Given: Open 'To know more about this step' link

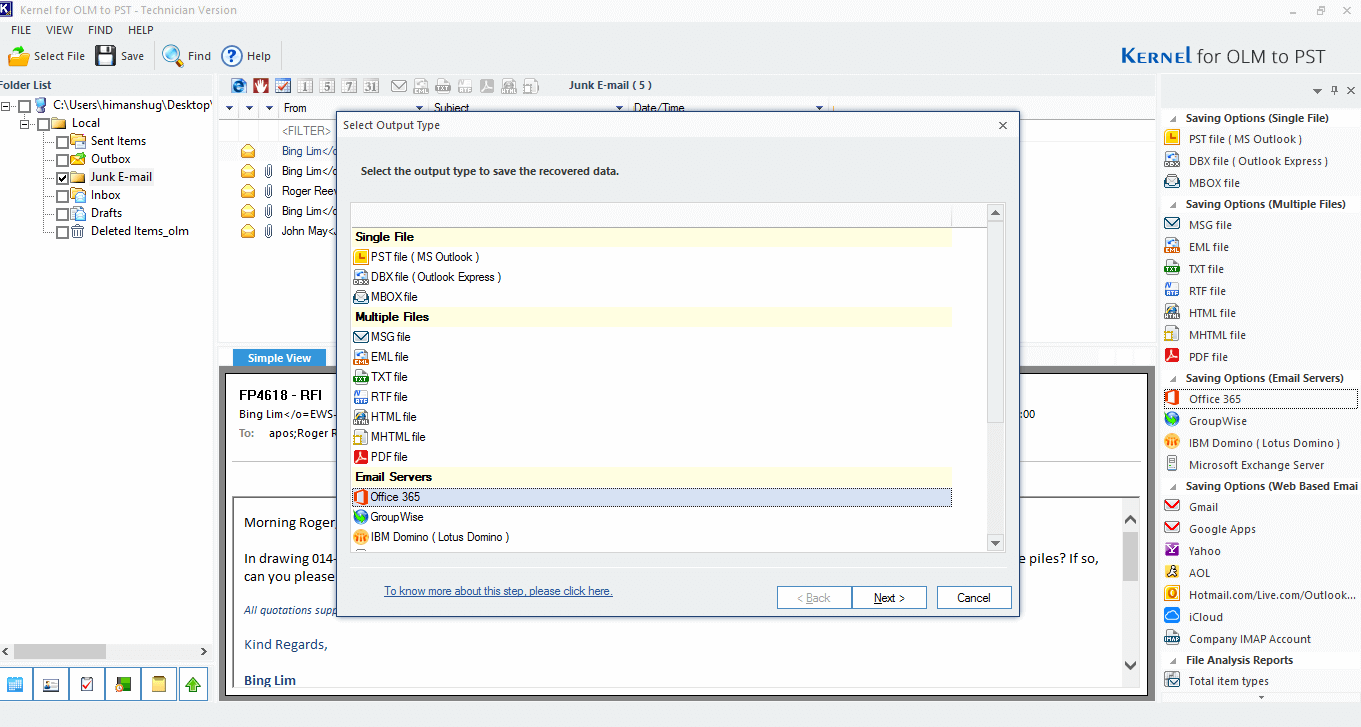Looking at the screenshot, I should (x=498, y=591).
